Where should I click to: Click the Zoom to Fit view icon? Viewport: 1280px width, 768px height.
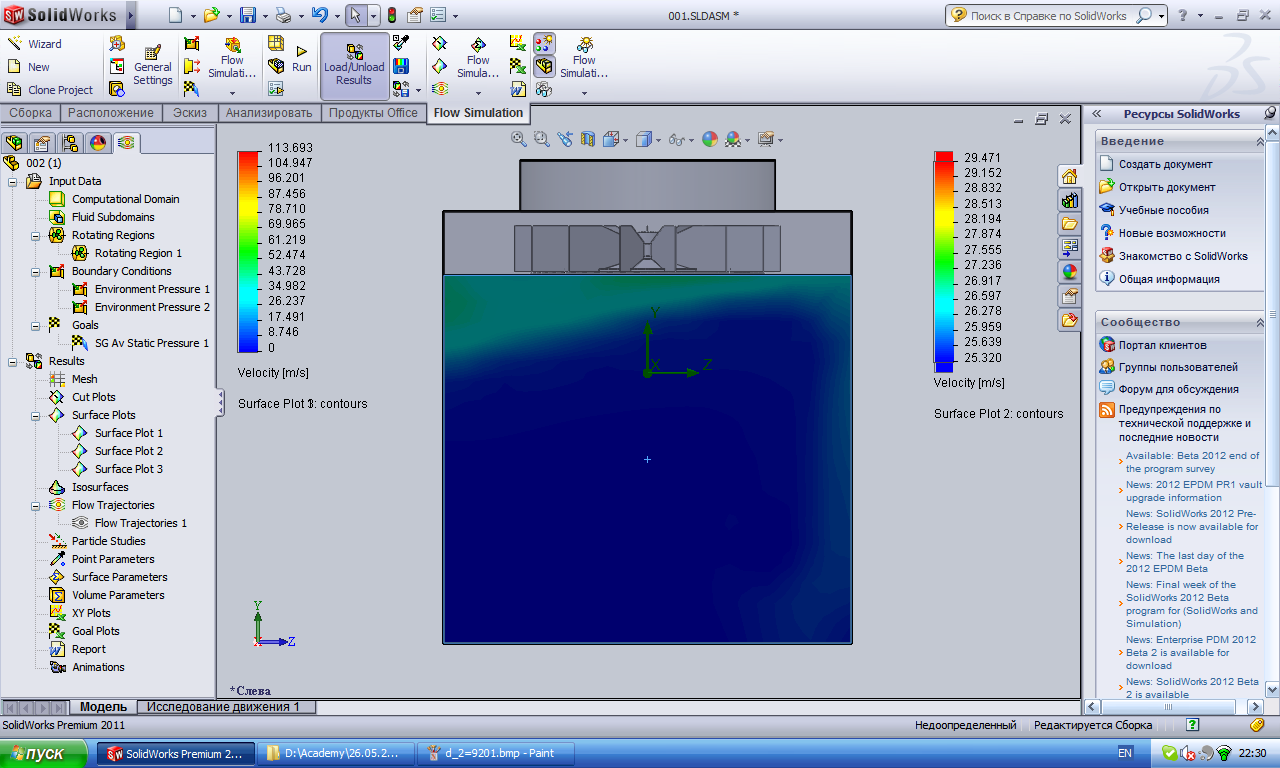(x=518, y=140)
